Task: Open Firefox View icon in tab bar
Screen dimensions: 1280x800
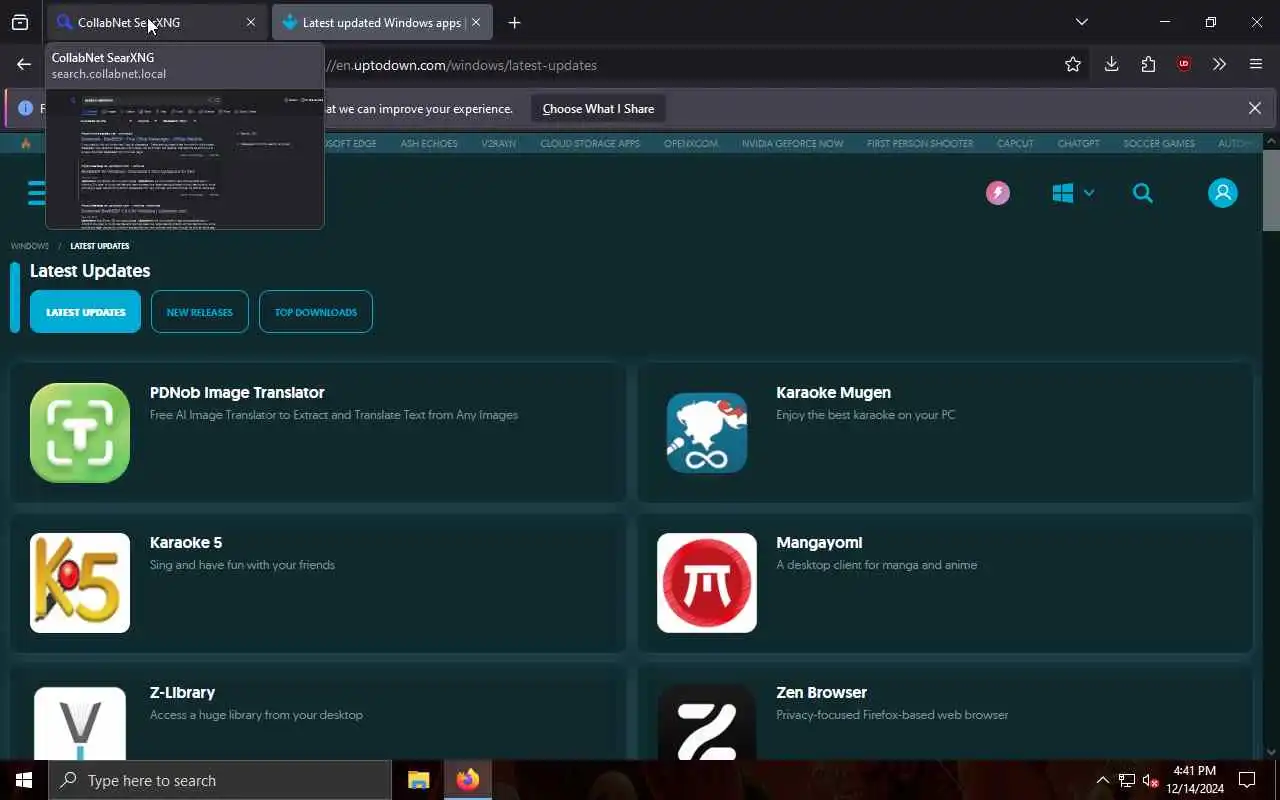Action: click(20, 22)
